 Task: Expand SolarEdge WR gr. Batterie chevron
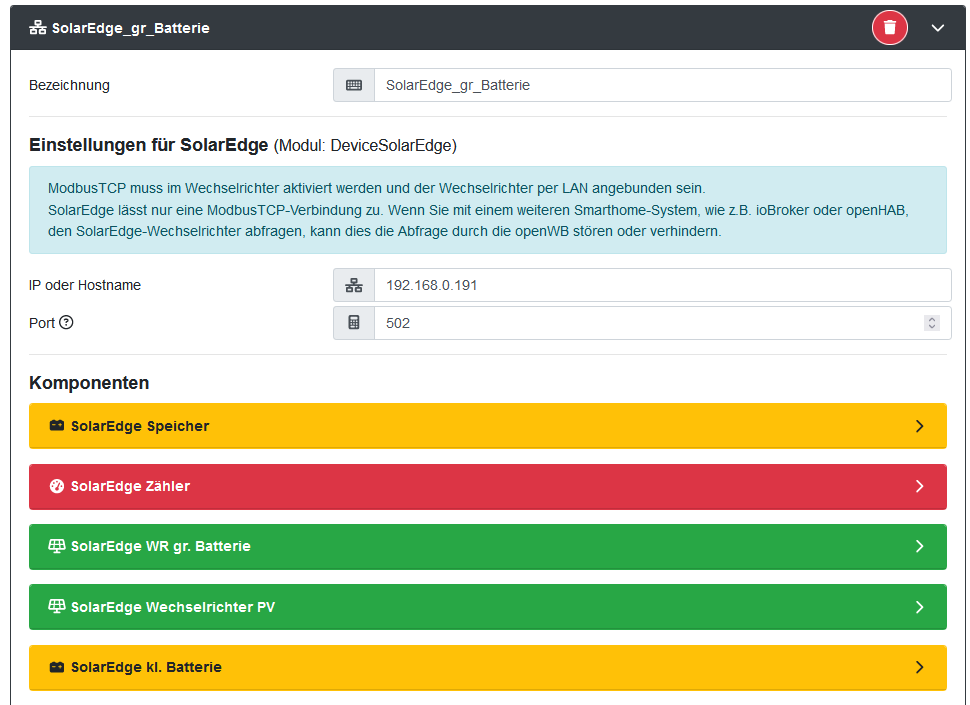(920, 547)
